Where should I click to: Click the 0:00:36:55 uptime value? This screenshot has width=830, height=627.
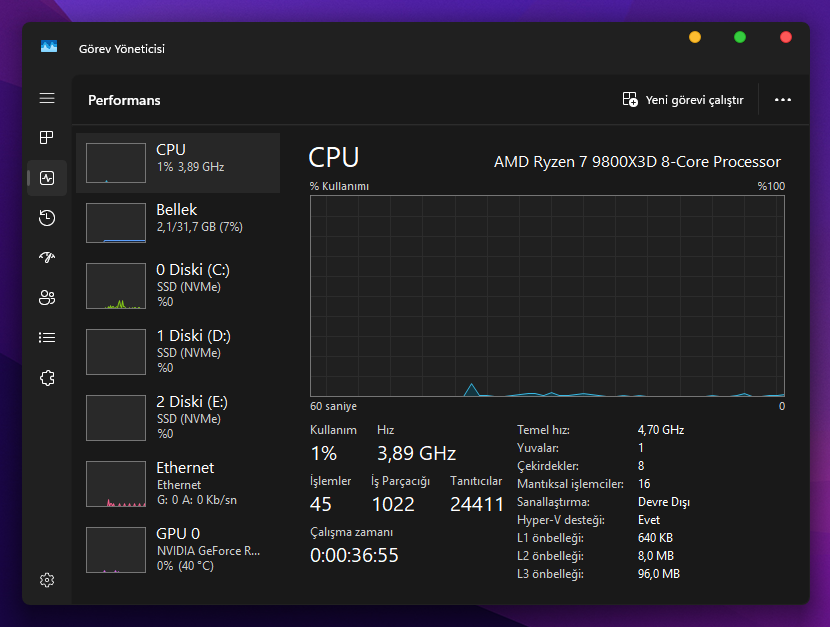[x=354, y=555]
